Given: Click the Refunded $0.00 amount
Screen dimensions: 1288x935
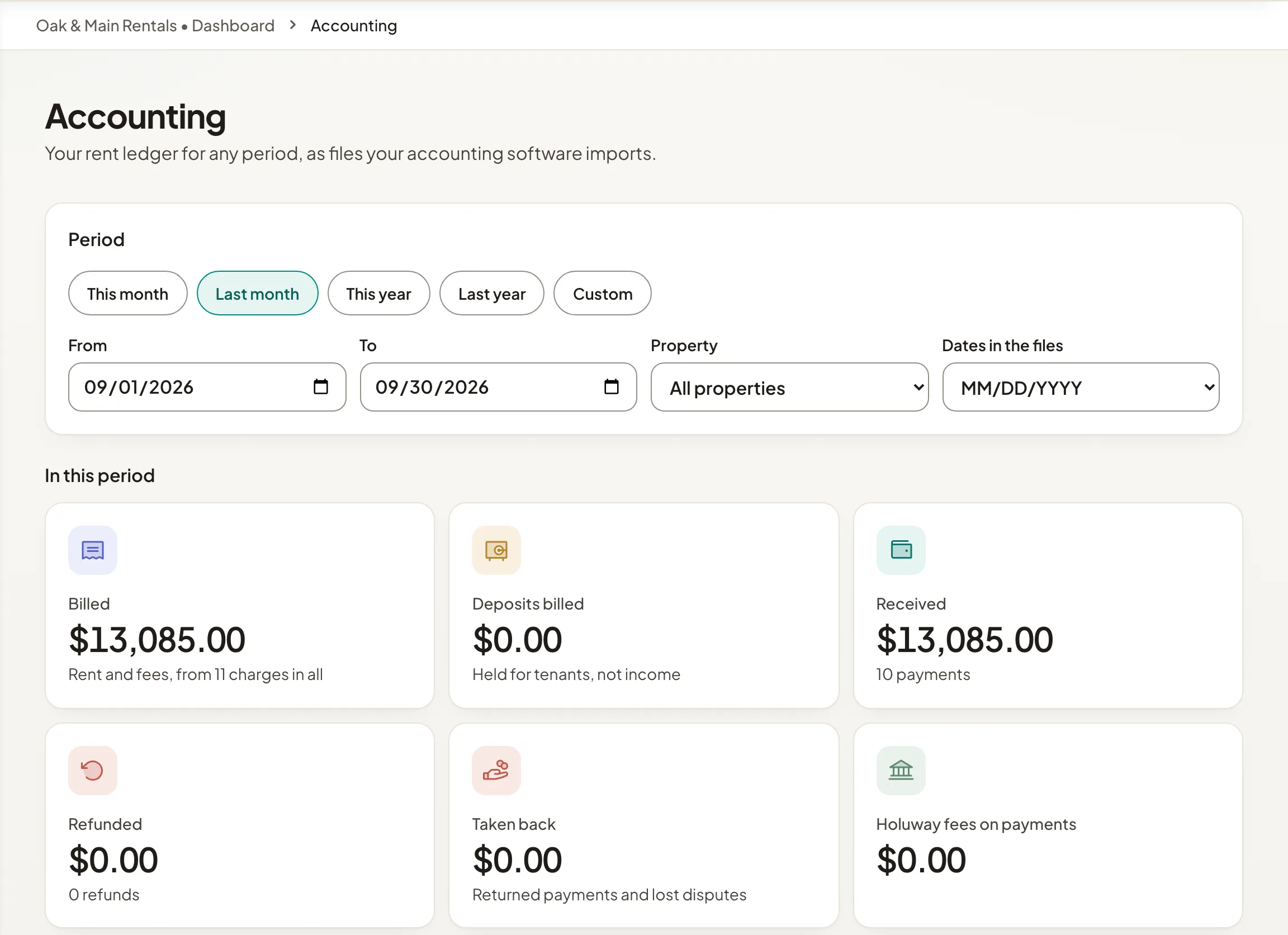Looking at the screenshot, I should pyautogui.click(x=113, y=860).
